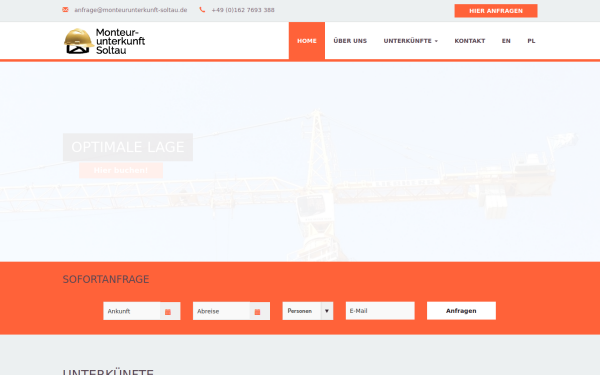Click the envelope email icon

(65, 10)
